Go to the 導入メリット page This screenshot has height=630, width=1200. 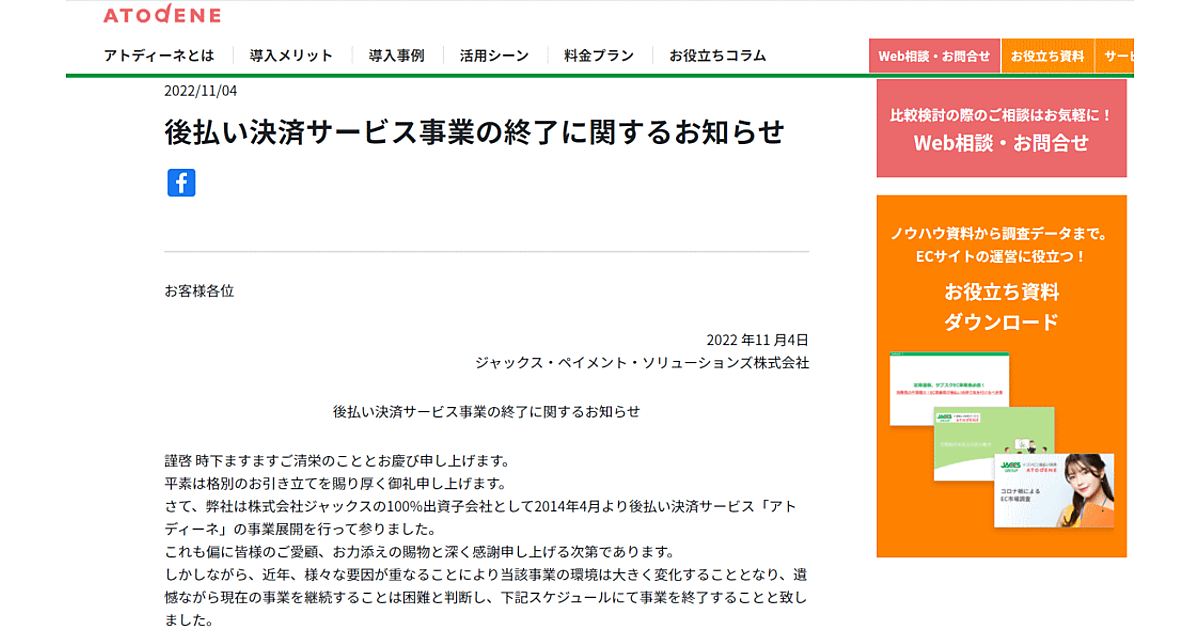tap(291, 56)
